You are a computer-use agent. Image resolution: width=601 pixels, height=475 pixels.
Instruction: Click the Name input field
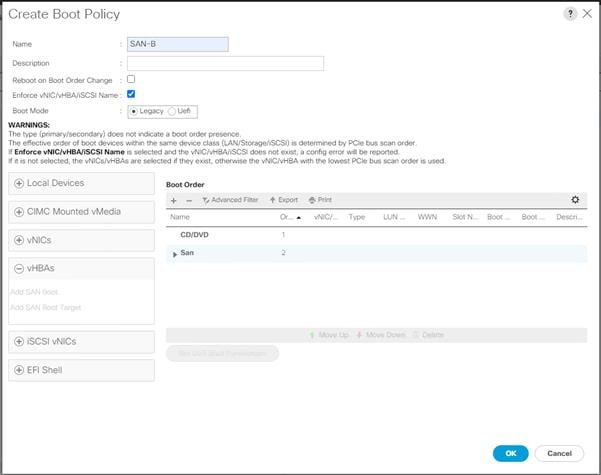178,44
